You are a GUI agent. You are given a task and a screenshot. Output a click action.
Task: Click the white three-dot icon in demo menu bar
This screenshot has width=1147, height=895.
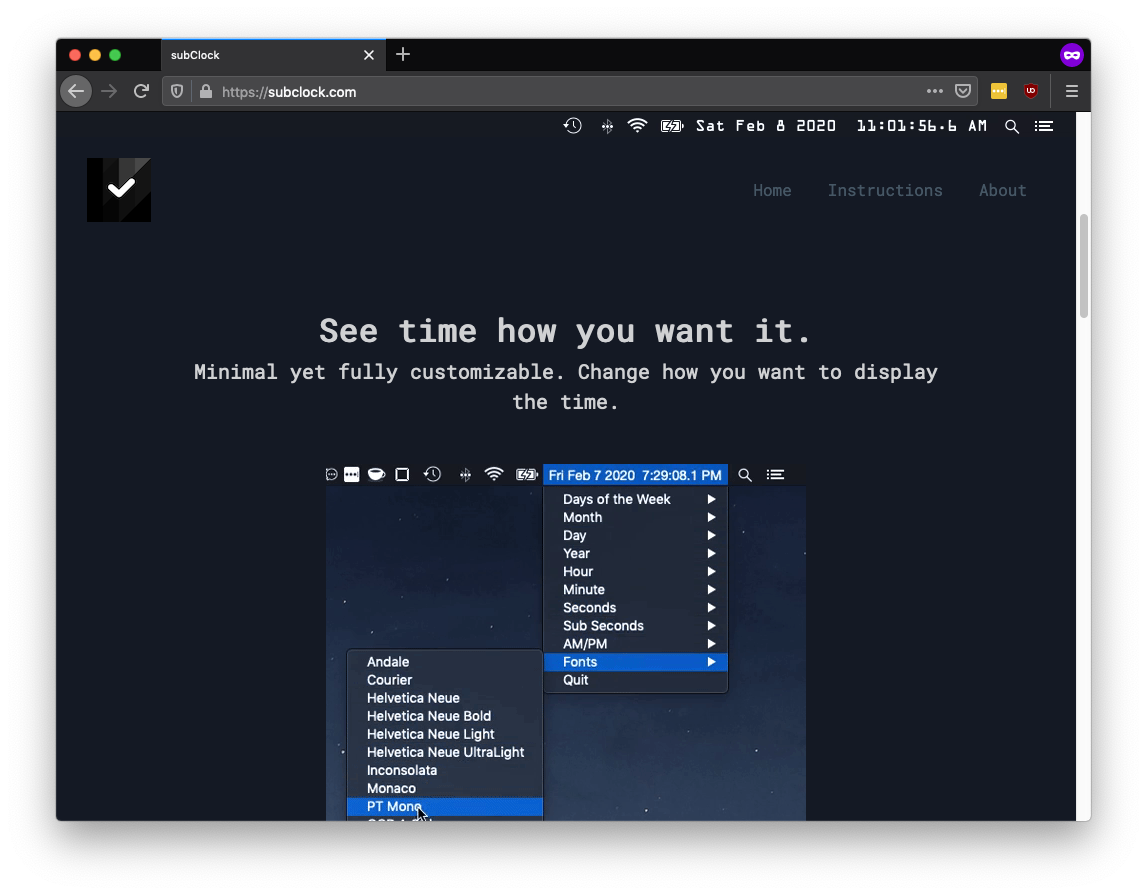point(352,475)
